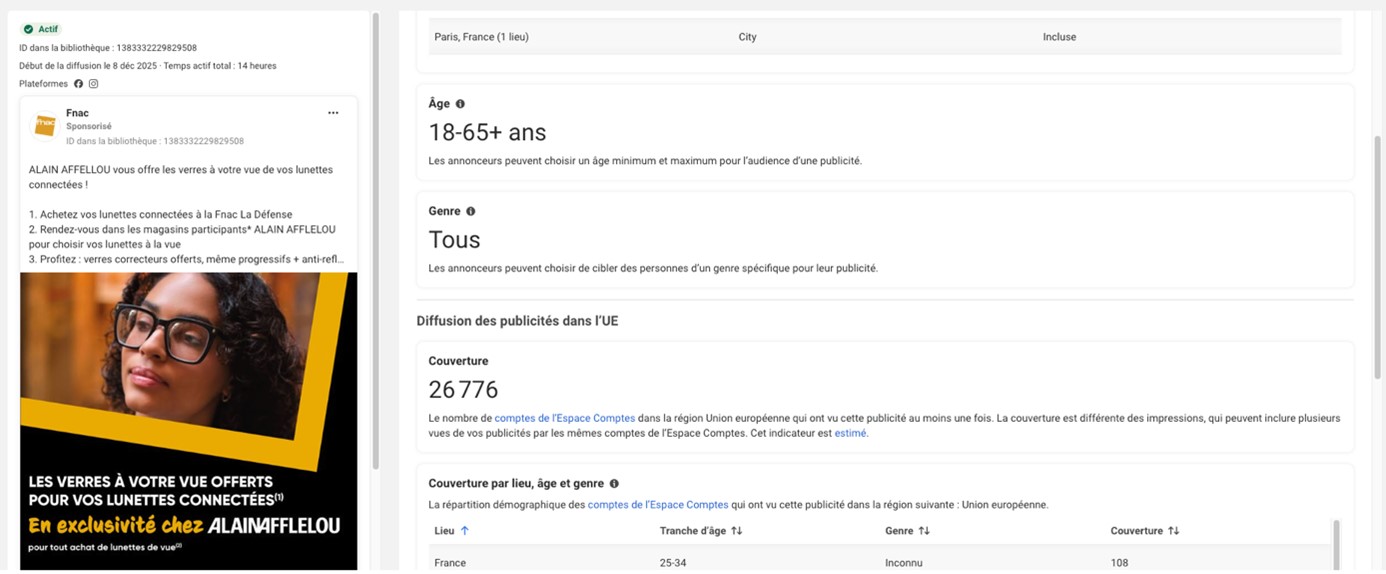Screen dimensions: 1386x574
Task: Sort table by Couverture column
Action: [x=1174, y=531]
